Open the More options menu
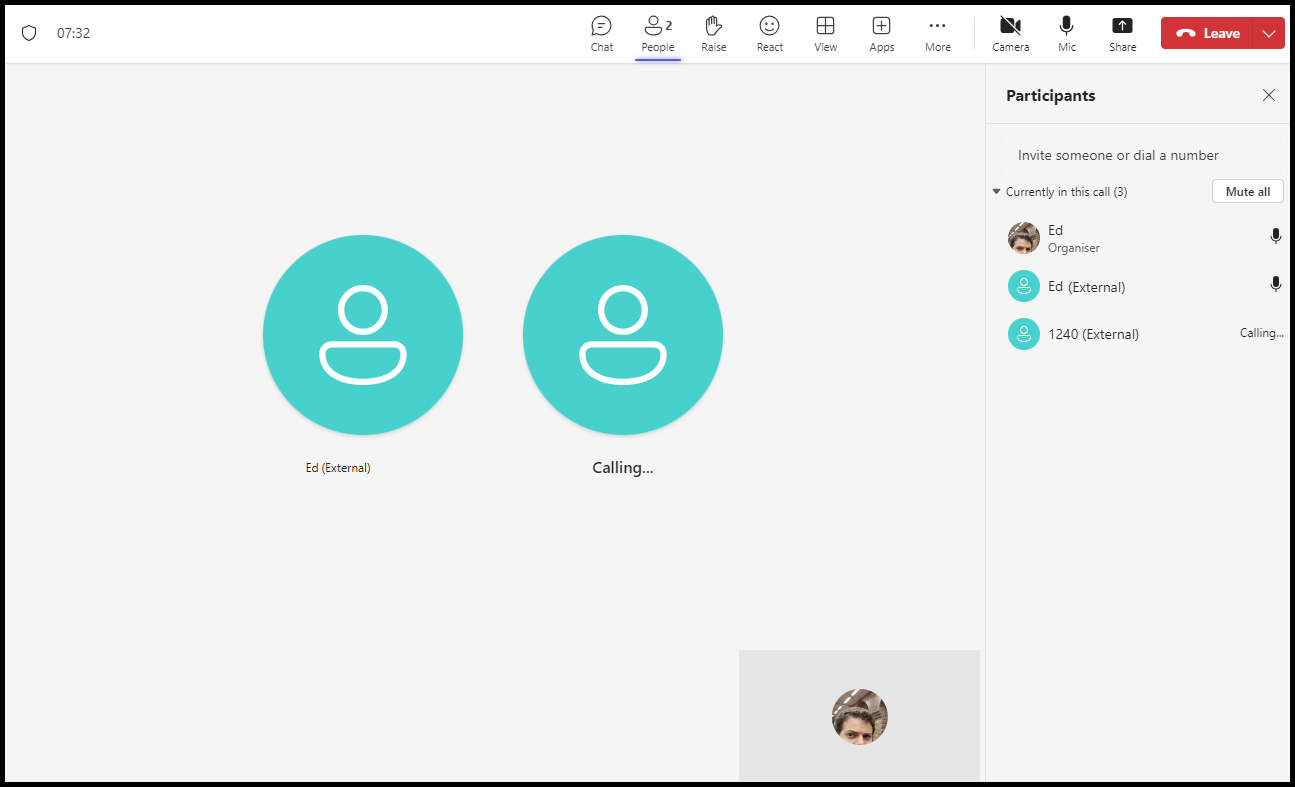 [937, 33]
